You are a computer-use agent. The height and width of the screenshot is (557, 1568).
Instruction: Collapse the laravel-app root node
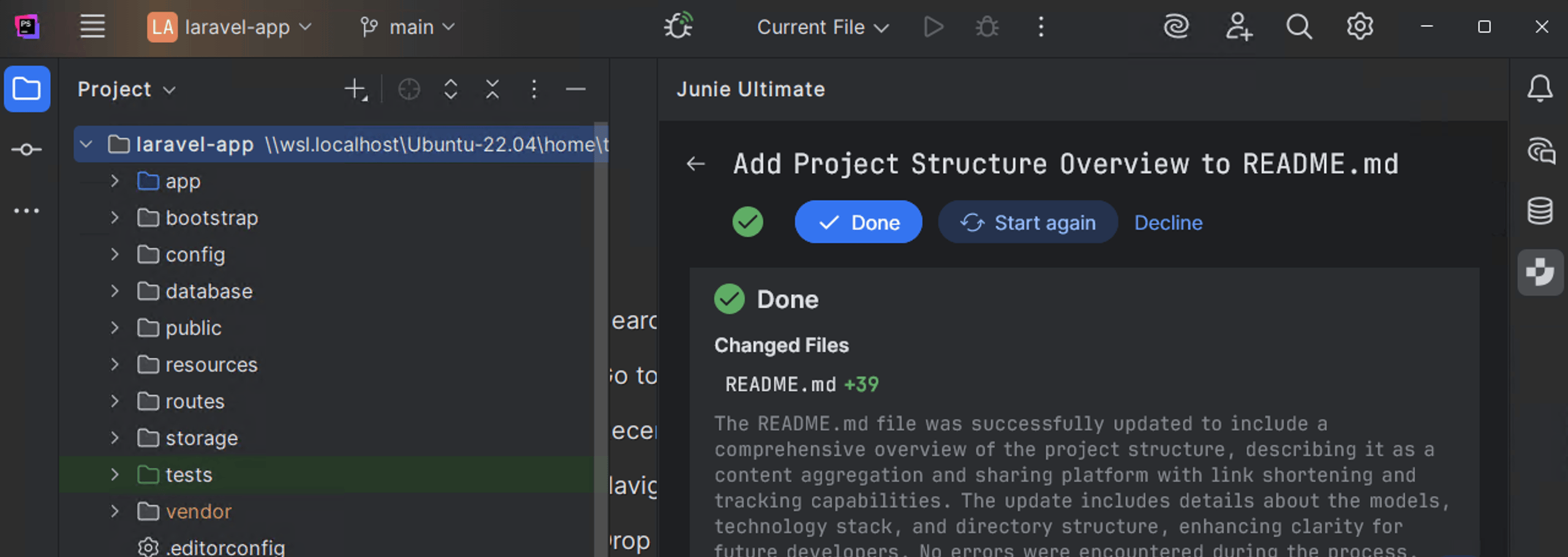[x=86, y=144]
